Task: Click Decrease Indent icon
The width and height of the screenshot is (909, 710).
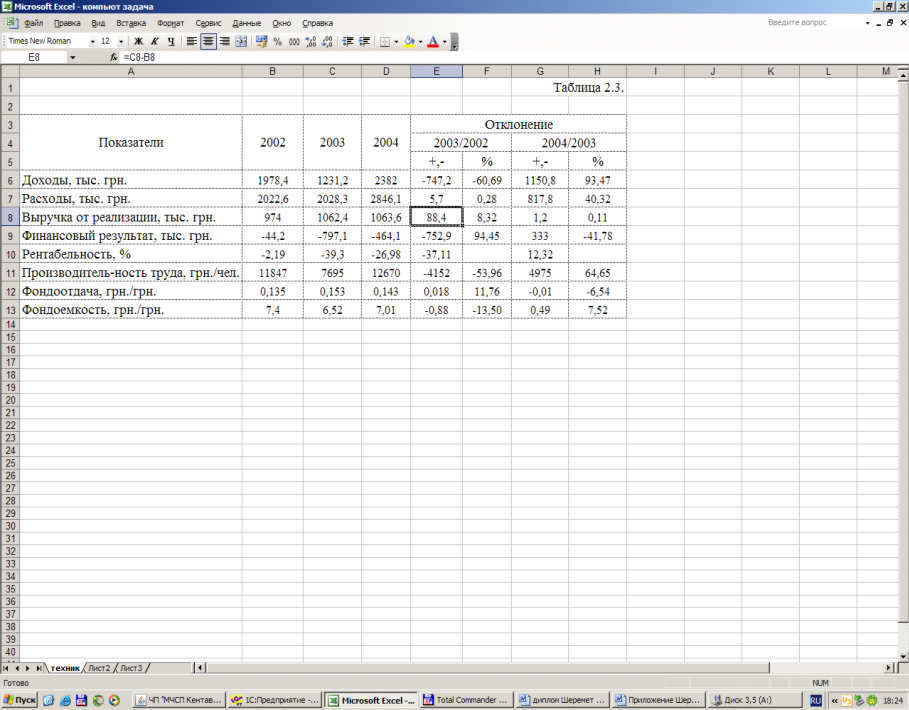Action: coord(348,41)
